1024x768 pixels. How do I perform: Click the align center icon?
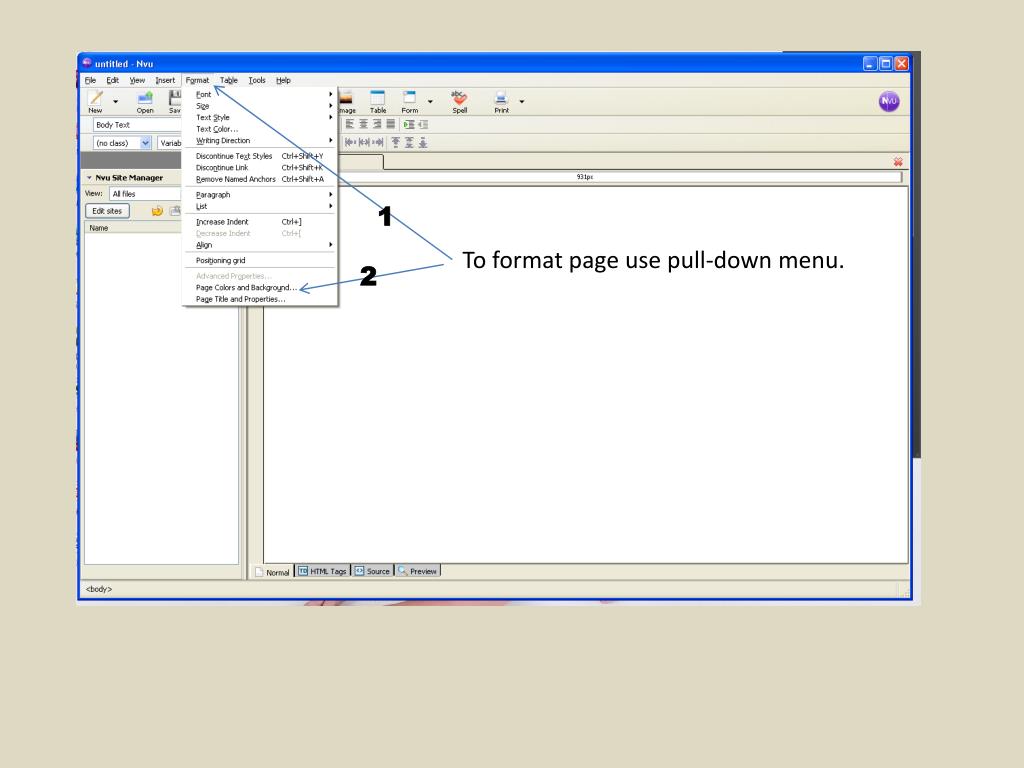364,124
